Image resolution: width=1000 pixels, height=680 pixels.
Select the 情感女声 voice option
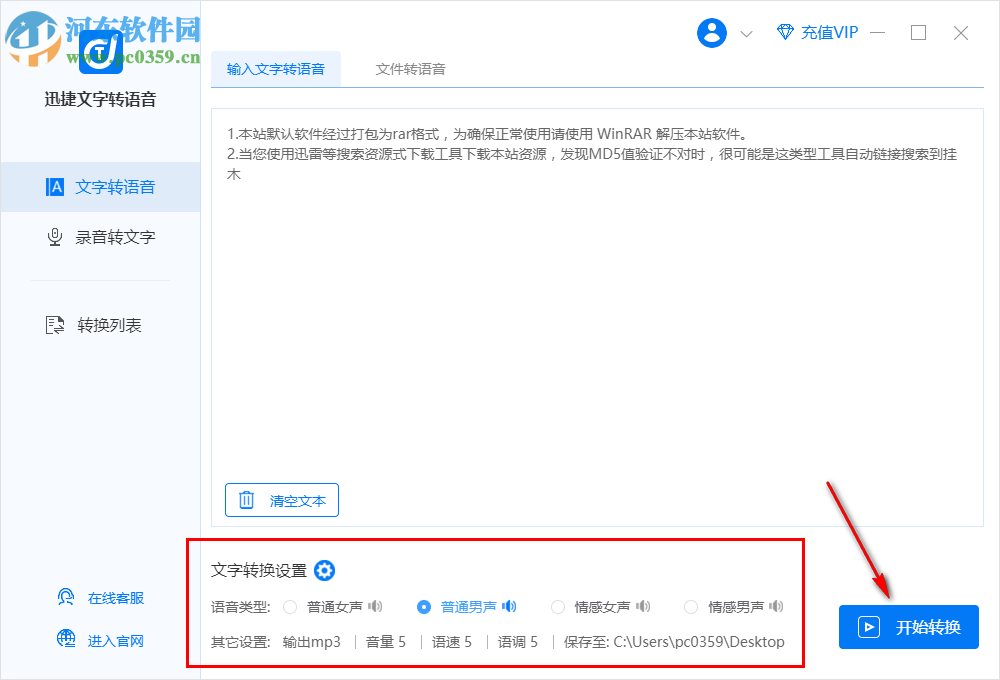[x=558, y=606]
